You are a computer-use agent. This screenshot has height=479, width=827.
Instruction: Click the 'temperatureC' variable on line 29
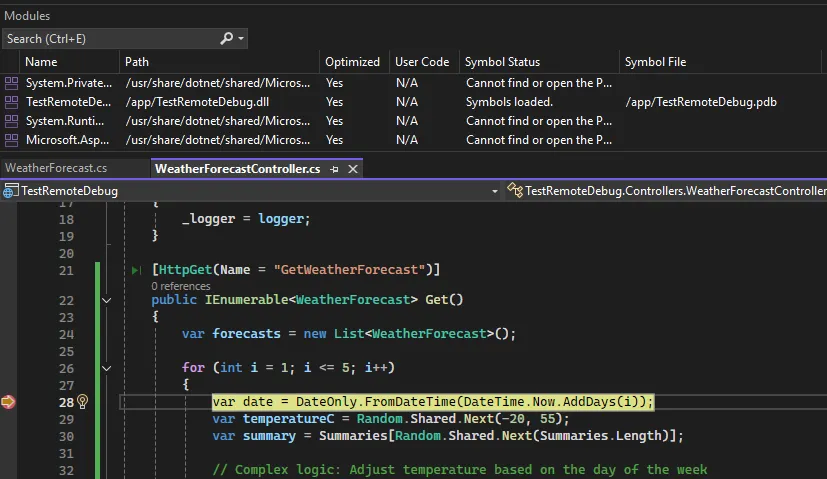288,419
